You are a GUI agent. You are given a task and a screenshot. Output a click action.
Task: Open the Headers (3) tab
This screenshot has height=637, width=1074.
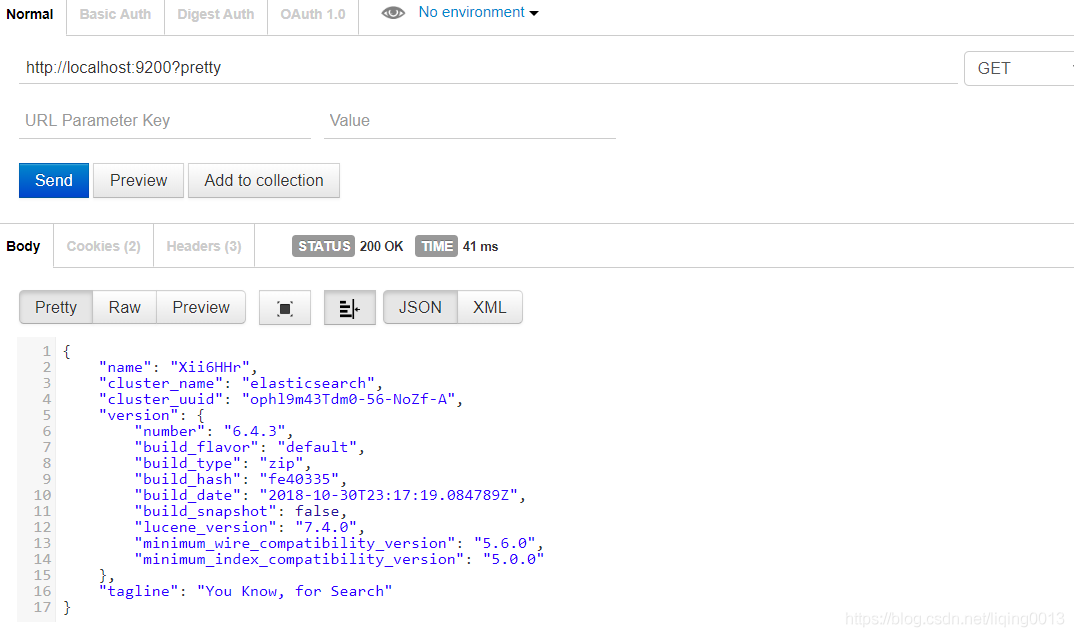tap(204, 246)
